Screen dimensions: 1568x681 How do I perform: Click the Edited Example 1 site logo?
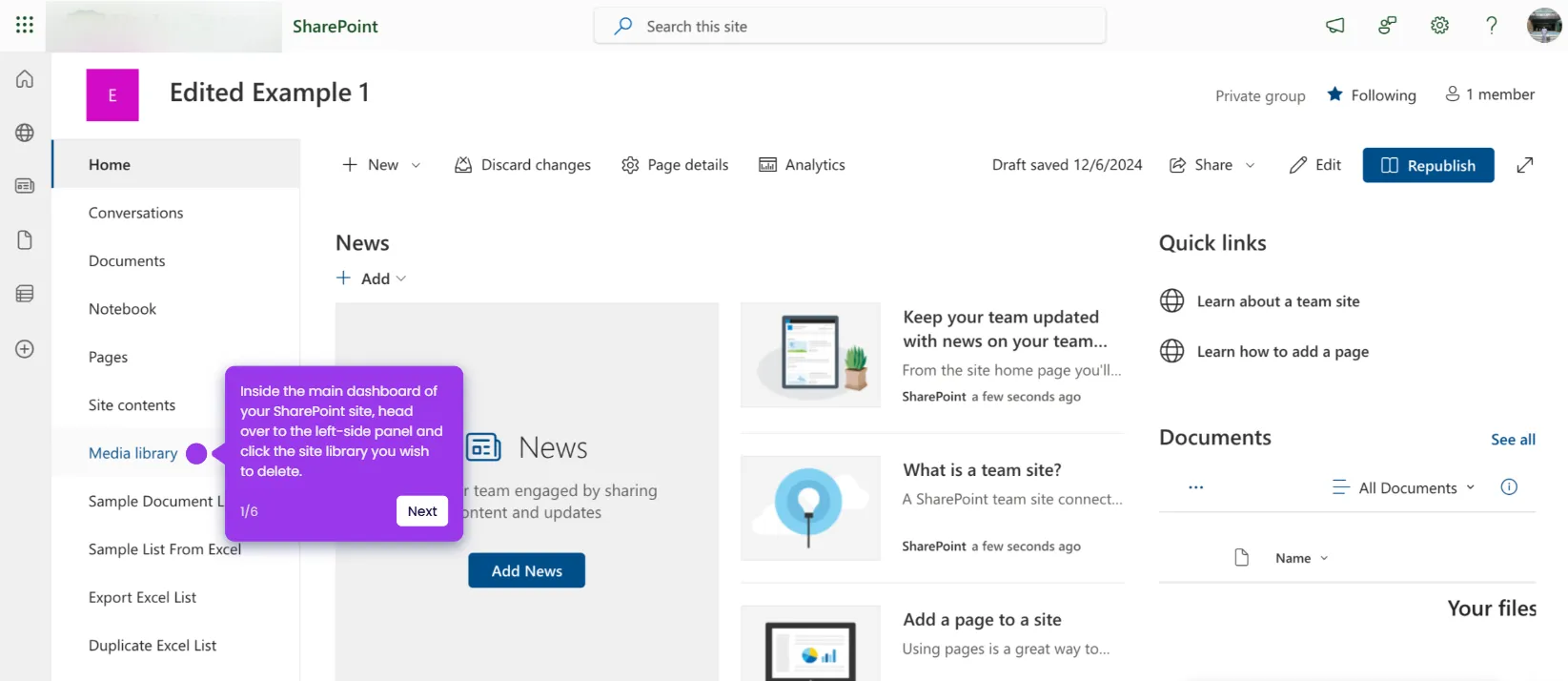tap(112, 94)
